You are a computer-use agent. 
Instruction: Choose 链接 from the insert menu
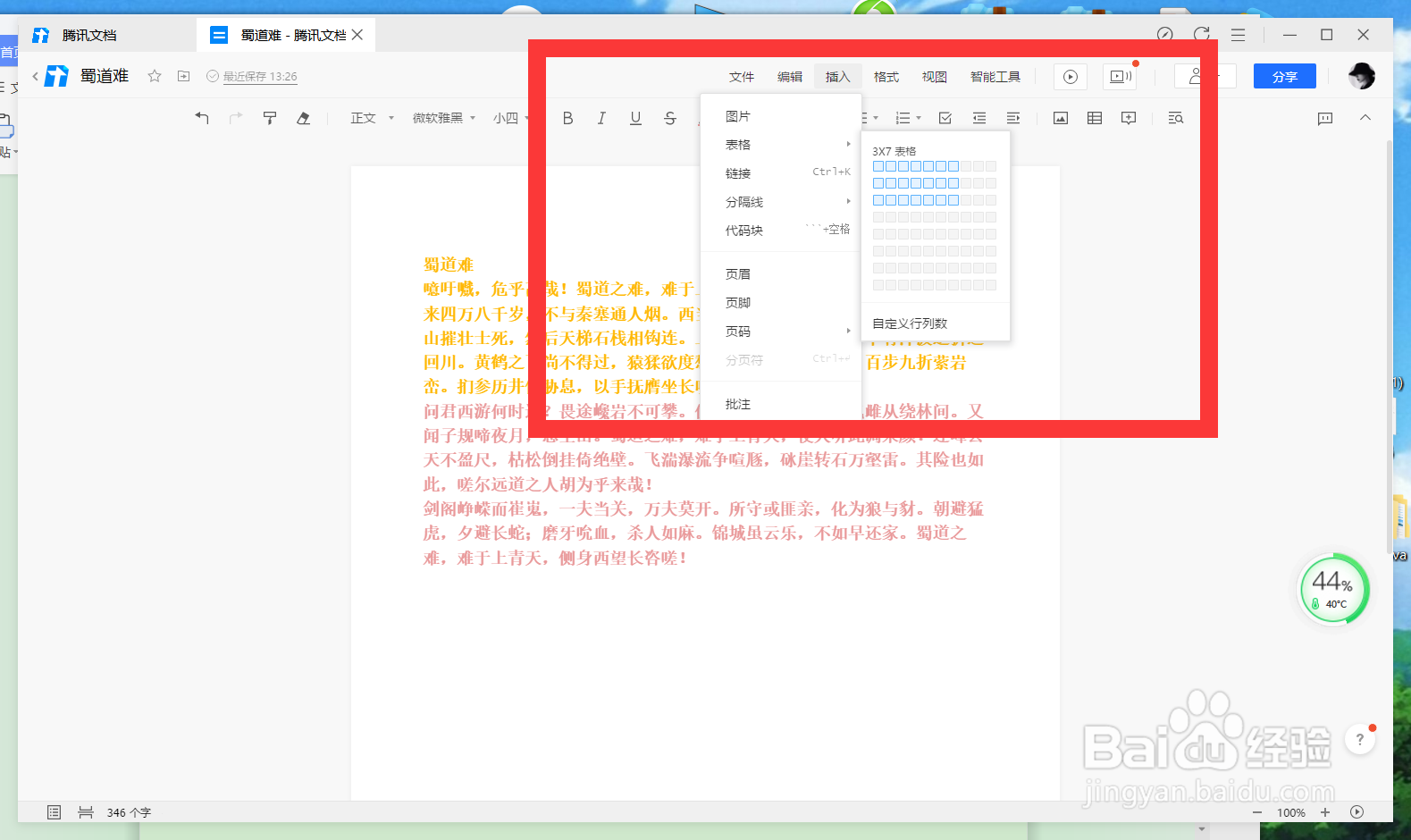point(781,173)
